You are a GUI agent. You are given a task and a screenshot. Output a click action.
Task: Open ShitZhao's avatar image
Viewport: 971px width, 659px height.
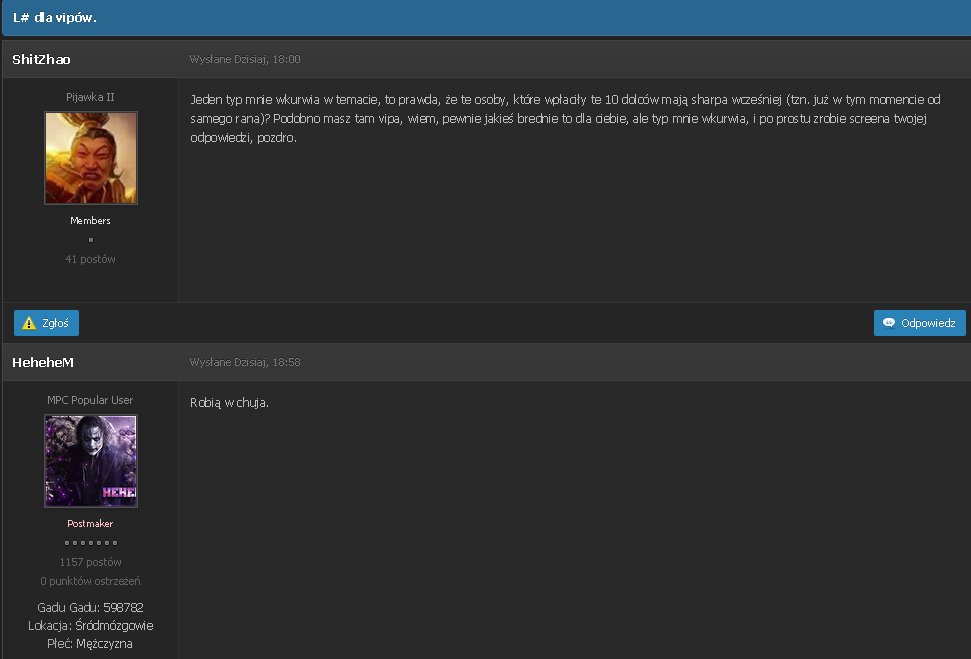(91, 158)
